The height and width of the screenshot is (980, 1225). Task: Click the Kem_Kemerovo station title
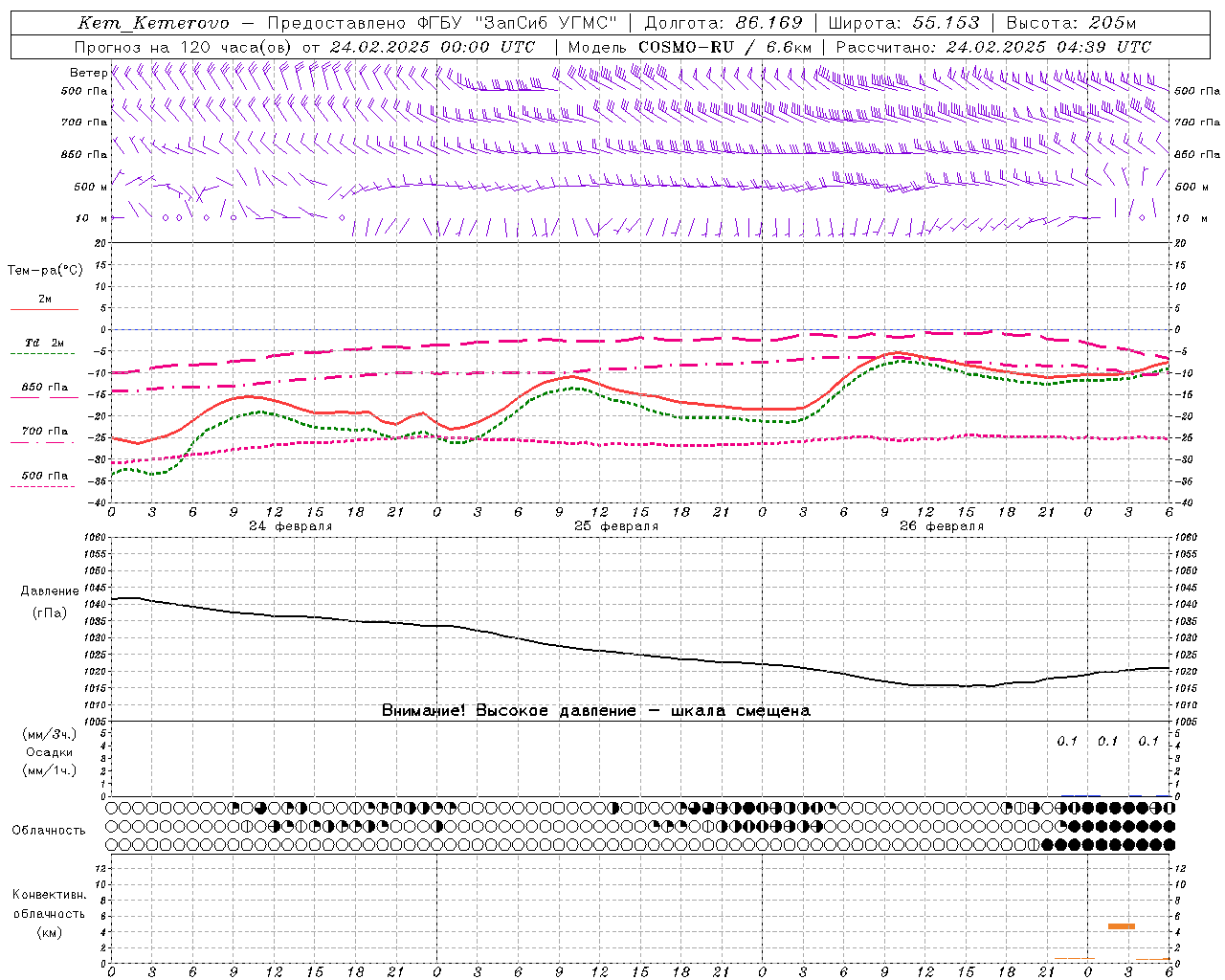click(154, 23)
